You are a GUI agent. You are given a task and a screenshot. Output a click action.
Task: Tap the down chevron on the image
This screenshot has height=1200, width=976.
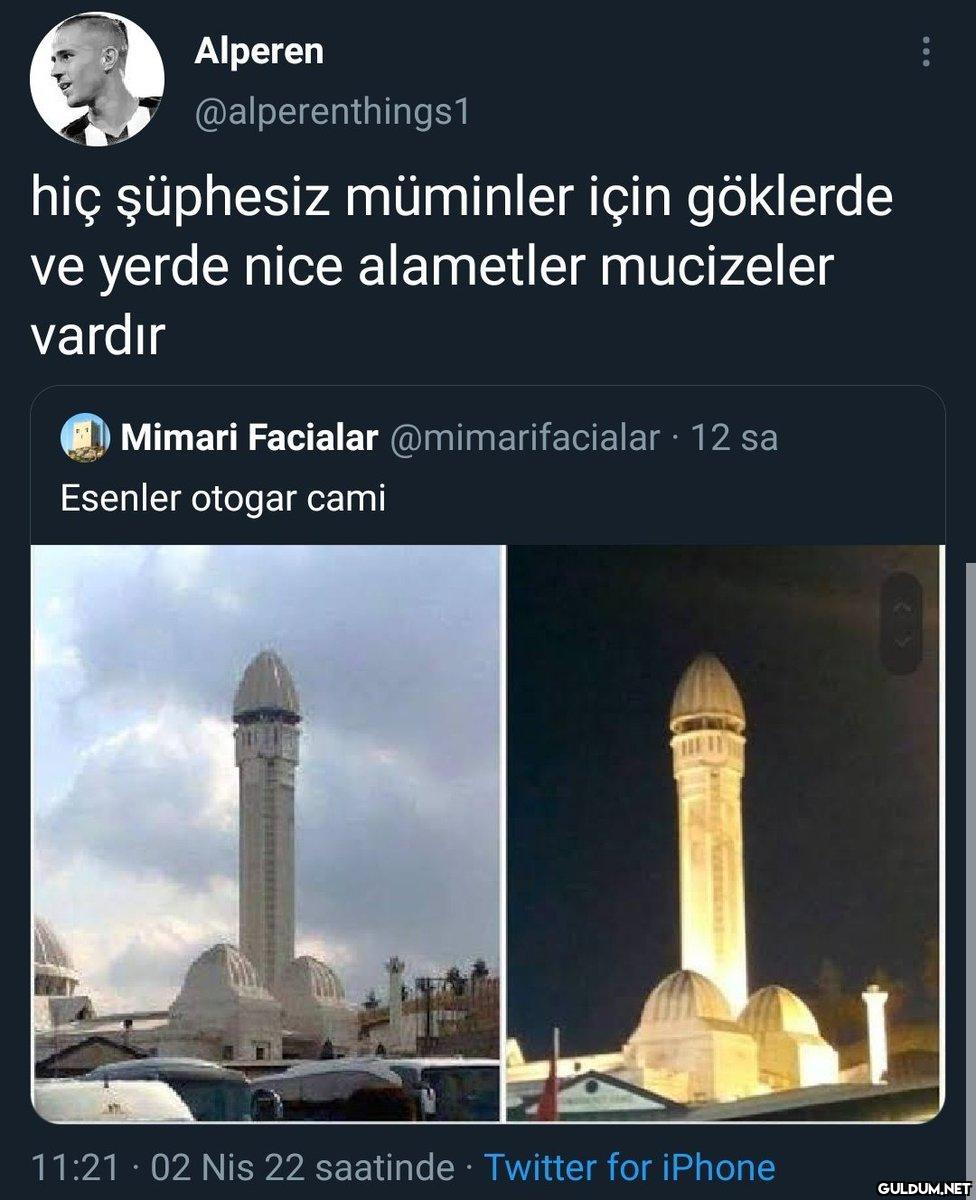click(903, 641)
